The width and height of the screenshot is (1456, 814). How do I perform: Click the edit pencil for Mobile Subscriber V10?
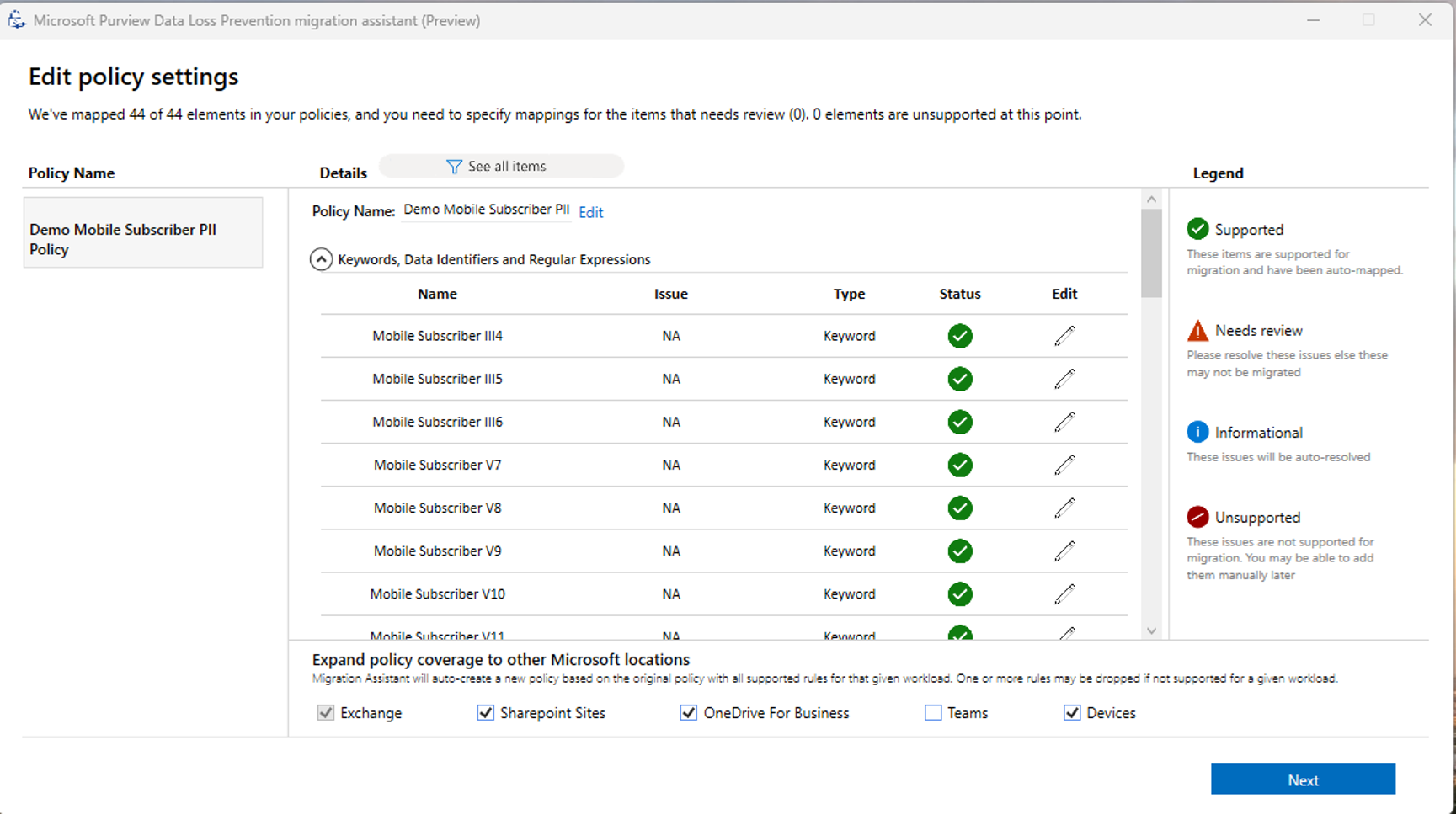1064,594
